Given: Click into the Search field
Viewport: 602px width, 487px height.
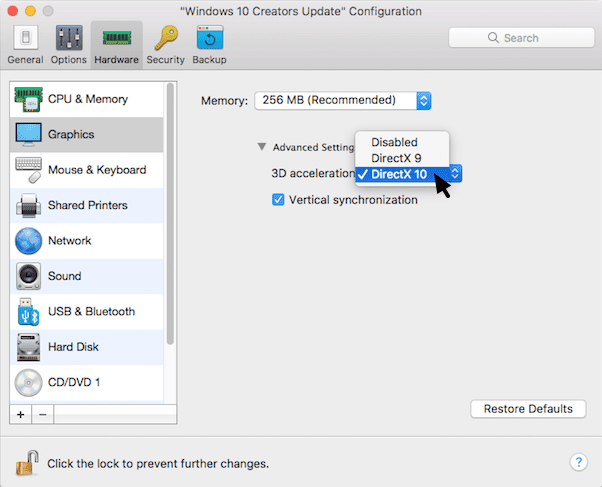Looking at the screenshot, I should click(x=521, y=38).
